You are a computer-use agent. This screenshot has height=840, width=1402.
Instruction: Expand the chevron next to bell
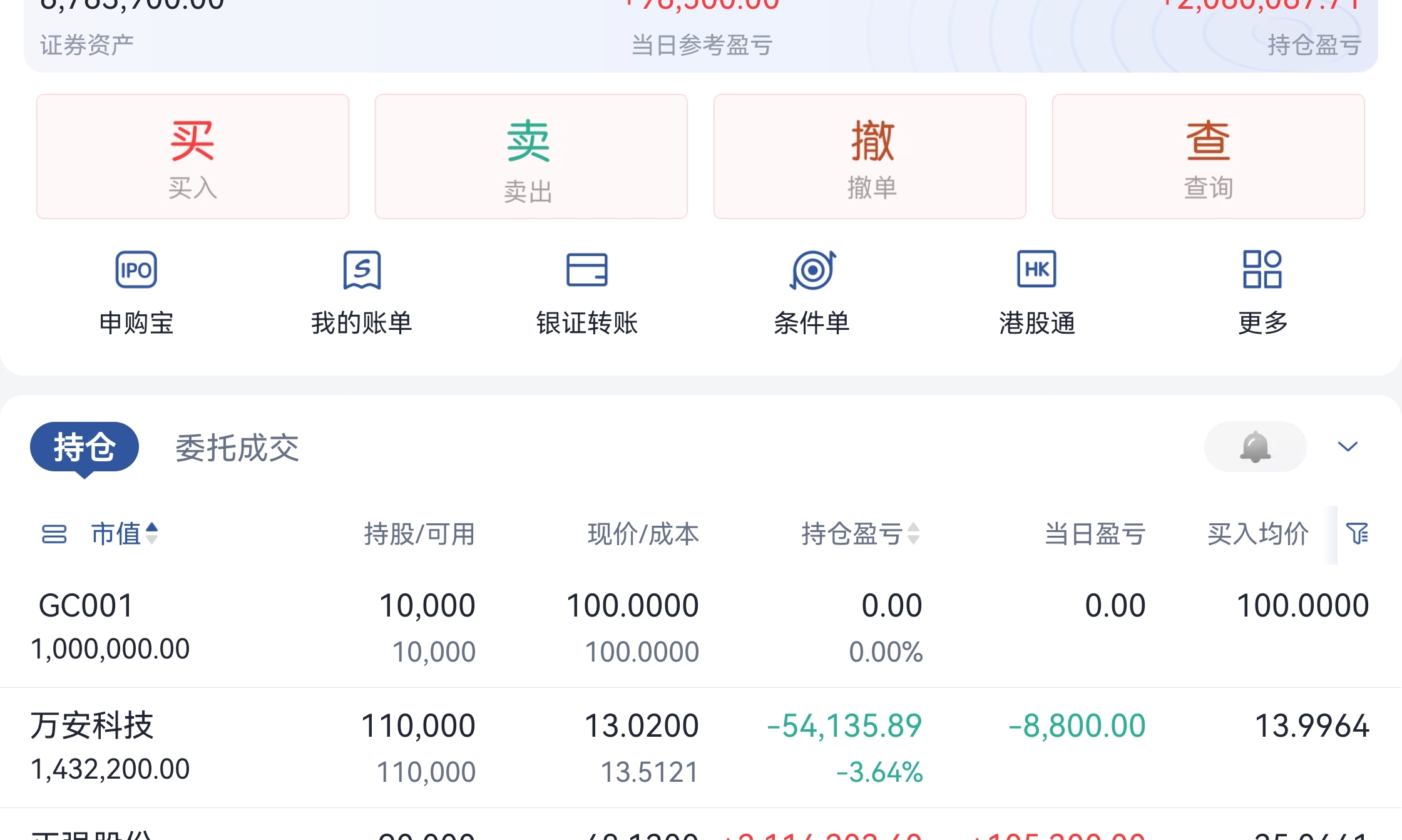pos(1347,447)
